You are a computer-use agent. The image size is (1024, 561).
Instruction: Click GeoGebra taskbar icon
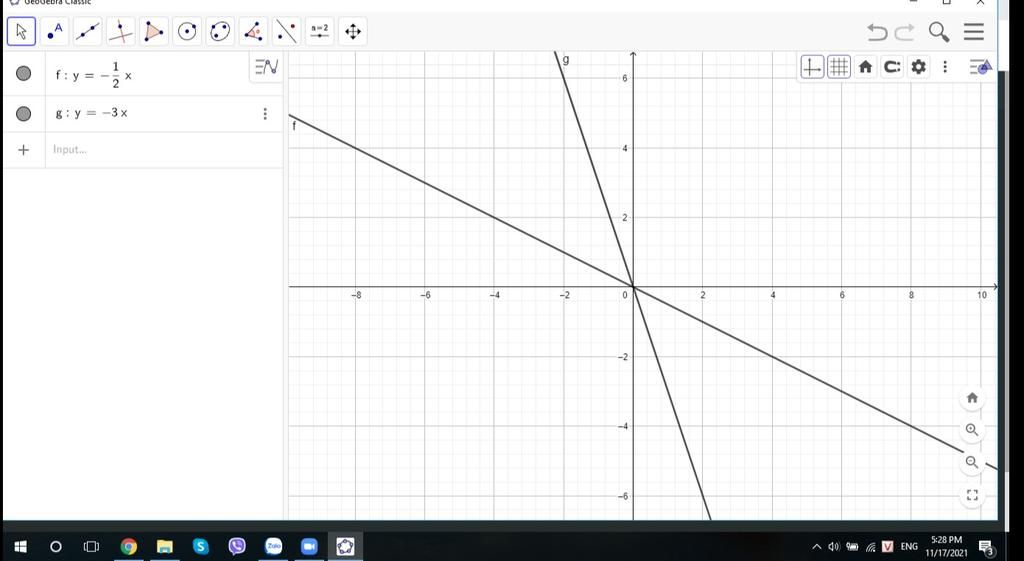pos(345,547)
